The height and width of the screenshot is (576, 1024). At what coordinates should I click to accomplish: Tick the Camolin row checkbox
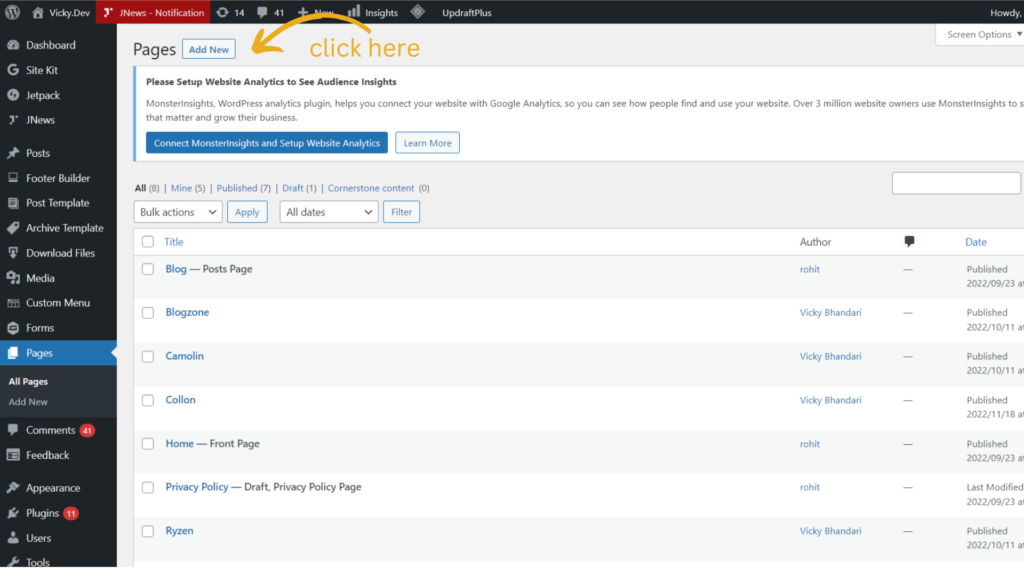tap(148, 357)
